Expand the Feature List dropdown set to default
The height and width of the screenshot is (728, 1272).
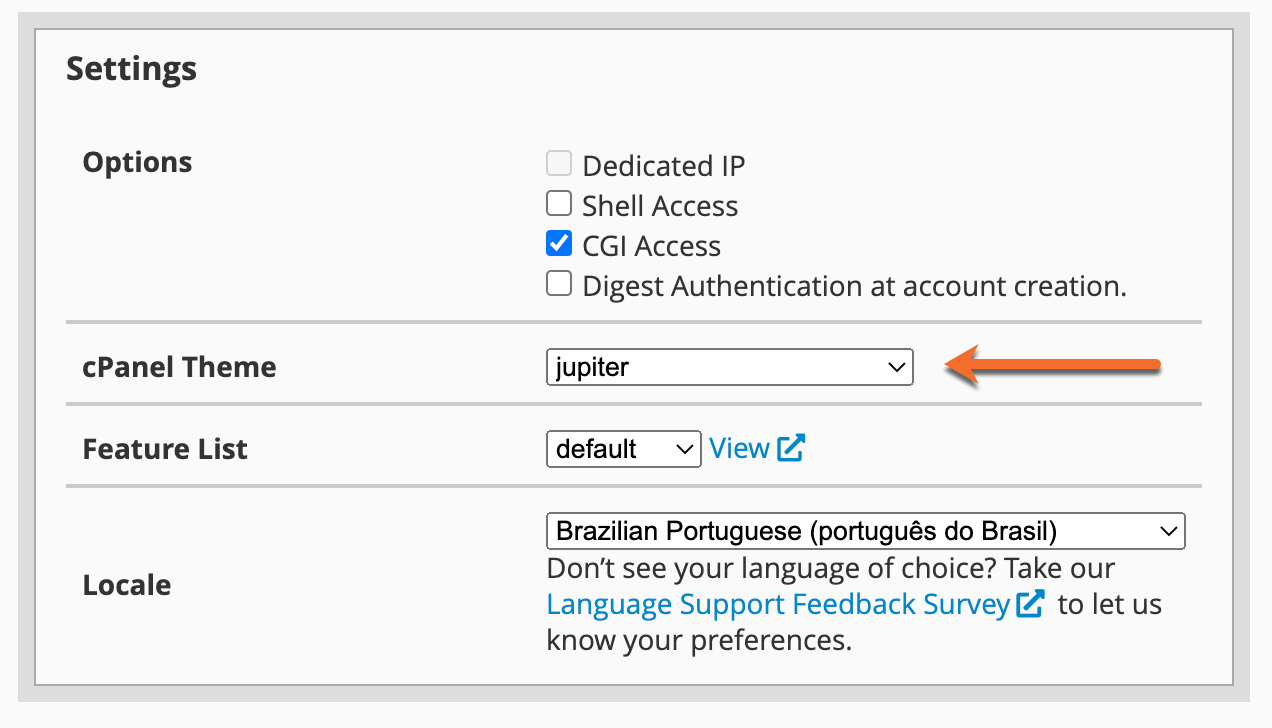pyautogui.click(x=623, y=449)
